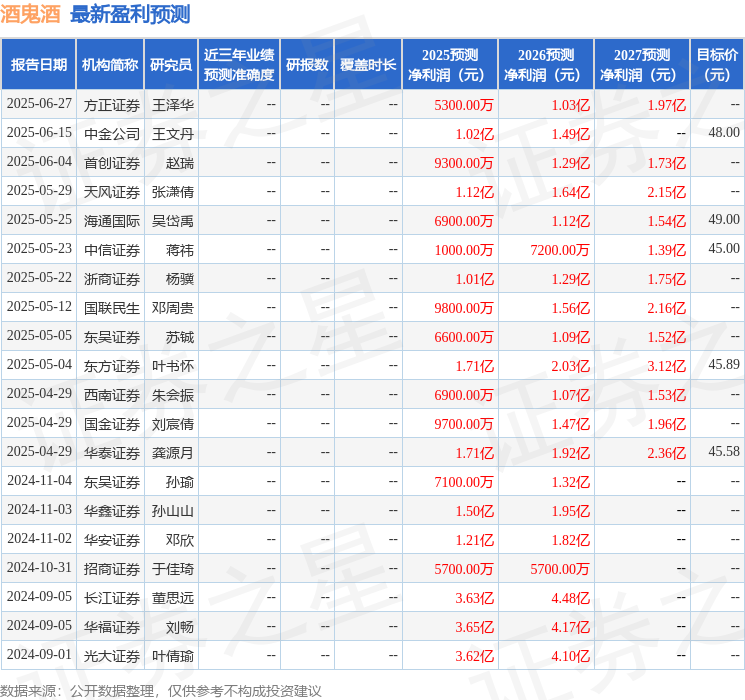The image size is (745, 700).
Task: Click institution 华福证券
Action: coord(112,627)
